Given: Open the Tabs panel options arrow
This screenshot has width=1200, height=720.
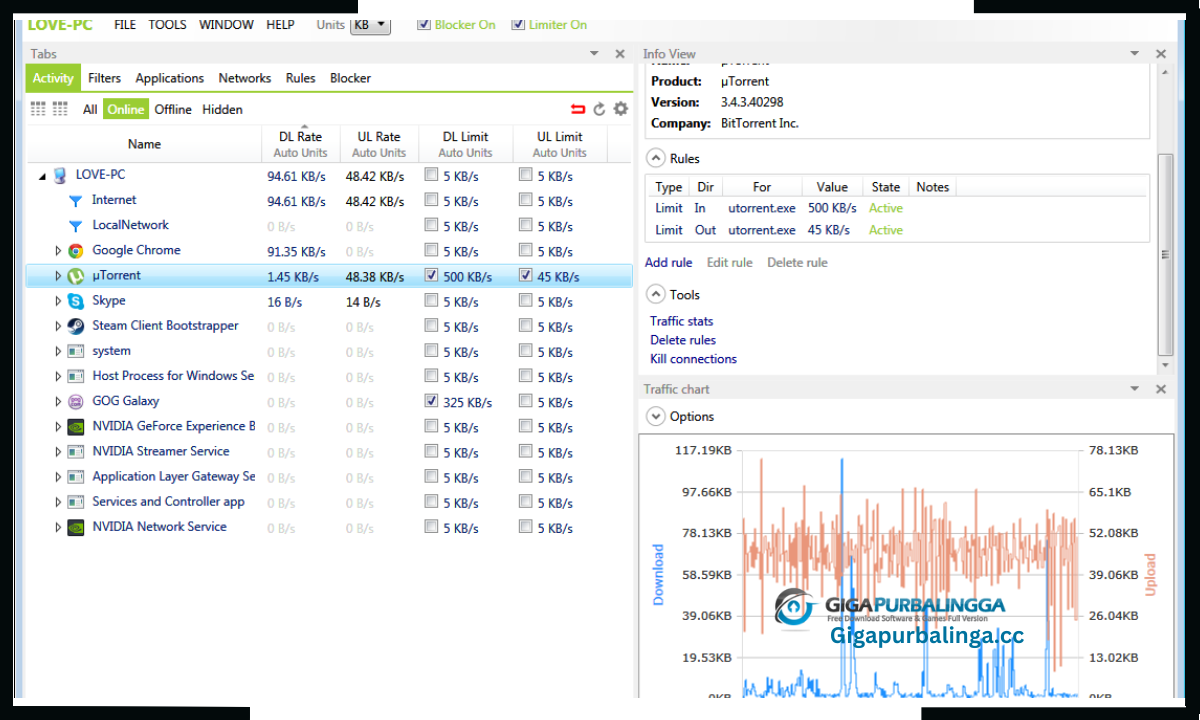Looking at the screenshot, I should 594,54.
